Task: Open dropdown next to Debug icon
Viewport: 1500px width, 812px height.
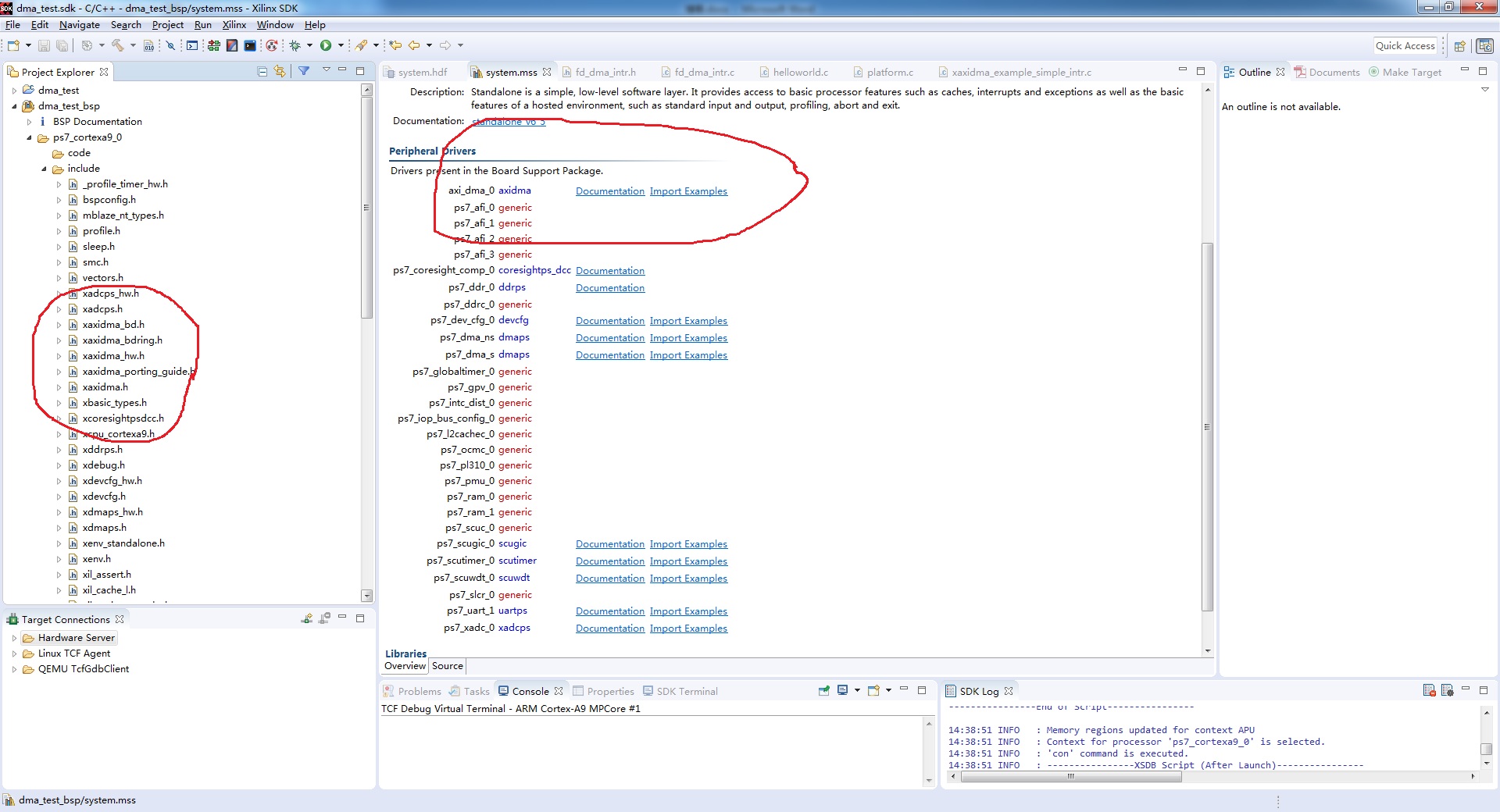Action: (309, 45)
